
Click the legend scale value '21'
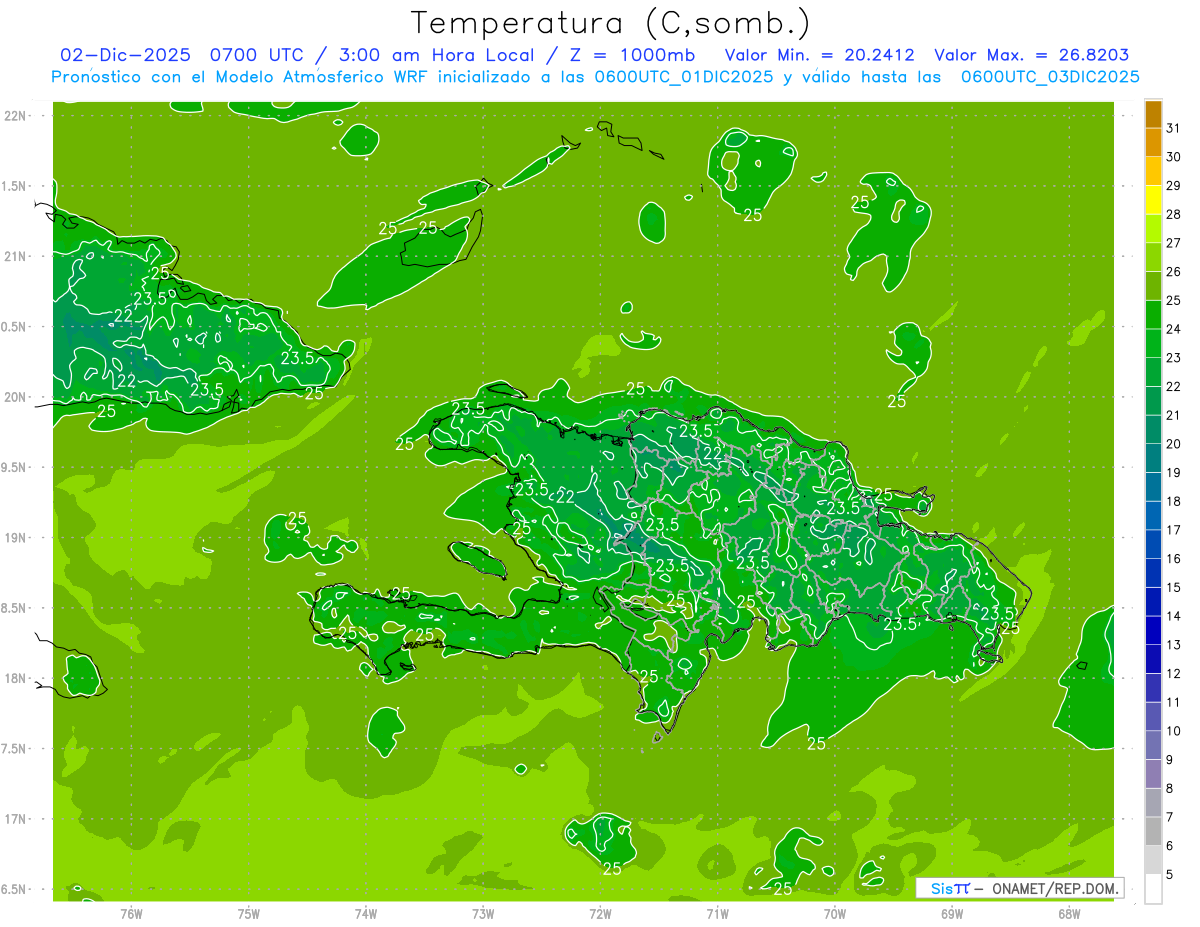1174,415
